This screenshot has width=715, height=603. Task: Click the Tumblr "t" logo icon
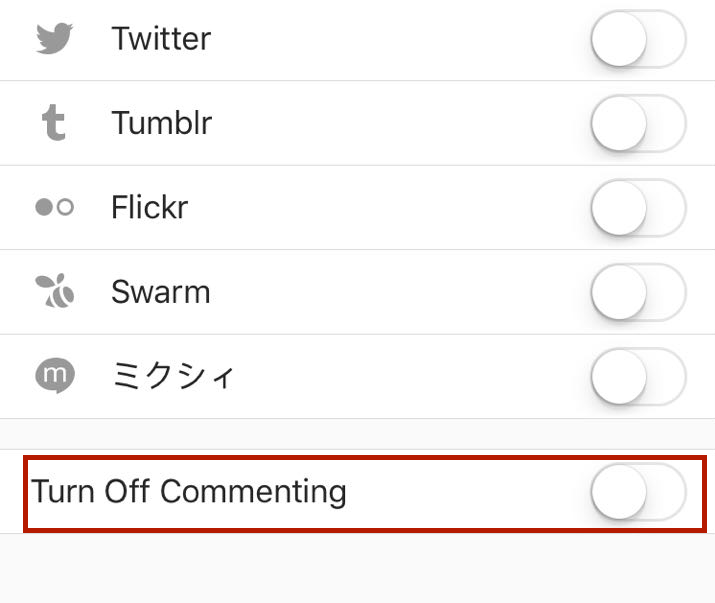tap(54, 124)
